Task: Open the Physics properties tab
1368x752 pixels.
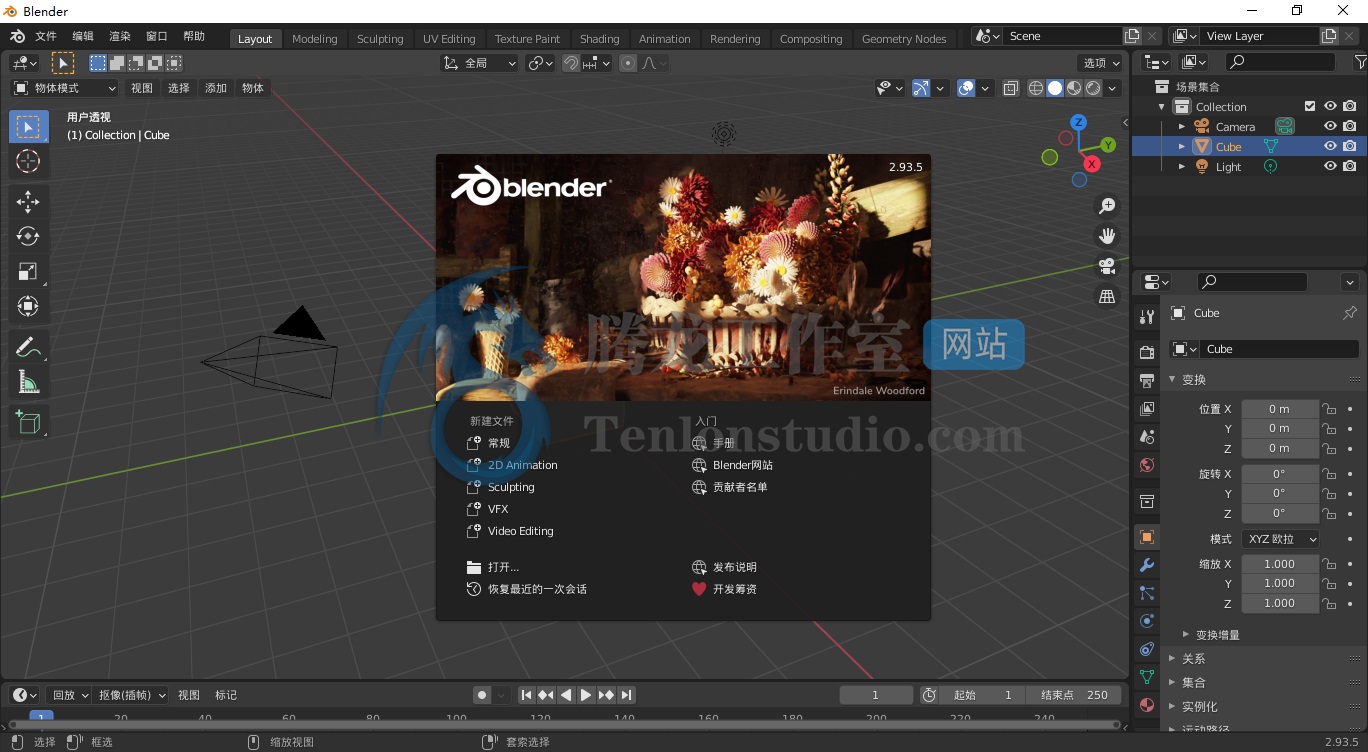Action: point(1147,621)
